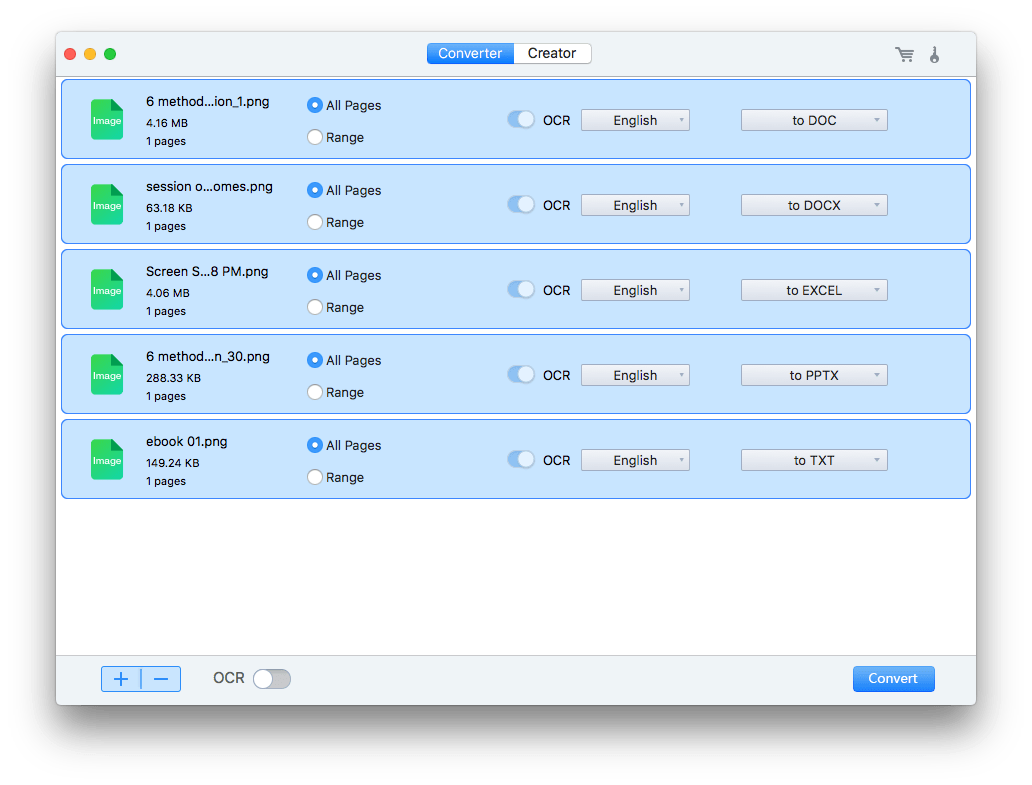Screen dimensions: 1032x785
Task: Enable OCR for the first file
Action: pos(520,119)
